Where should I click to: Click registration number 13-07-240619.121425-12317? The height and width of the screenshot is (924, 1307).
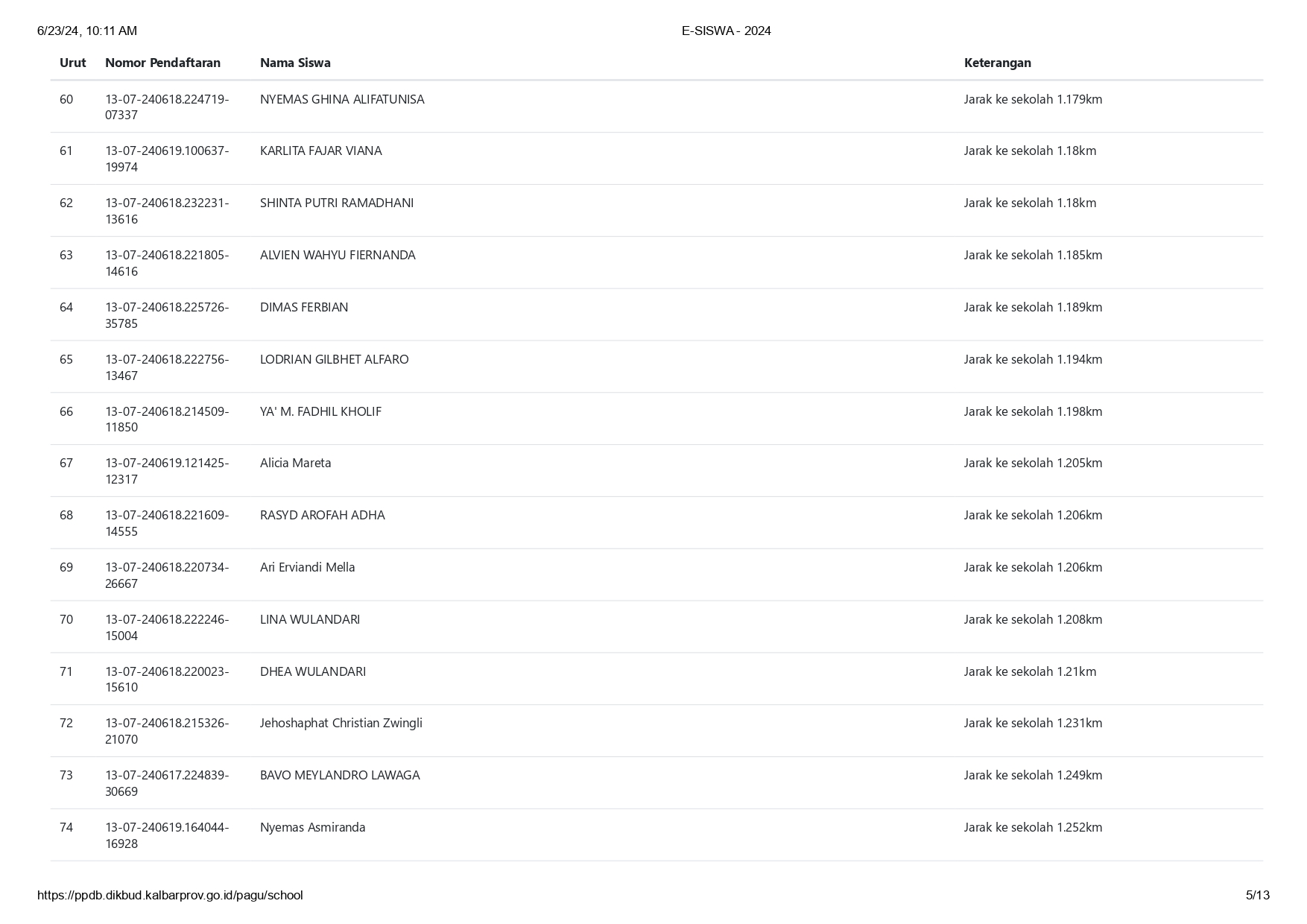tap(167, 471)
